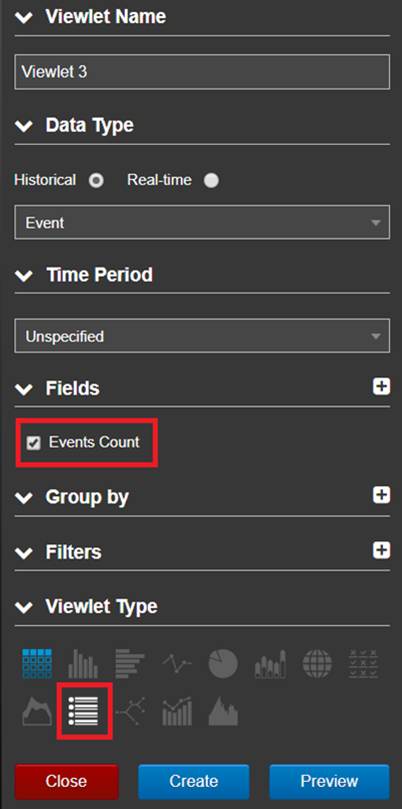The image size is (402, 809).
Task: Select the horizontal bar chart viewlet icon
Action: click(130, 664)
